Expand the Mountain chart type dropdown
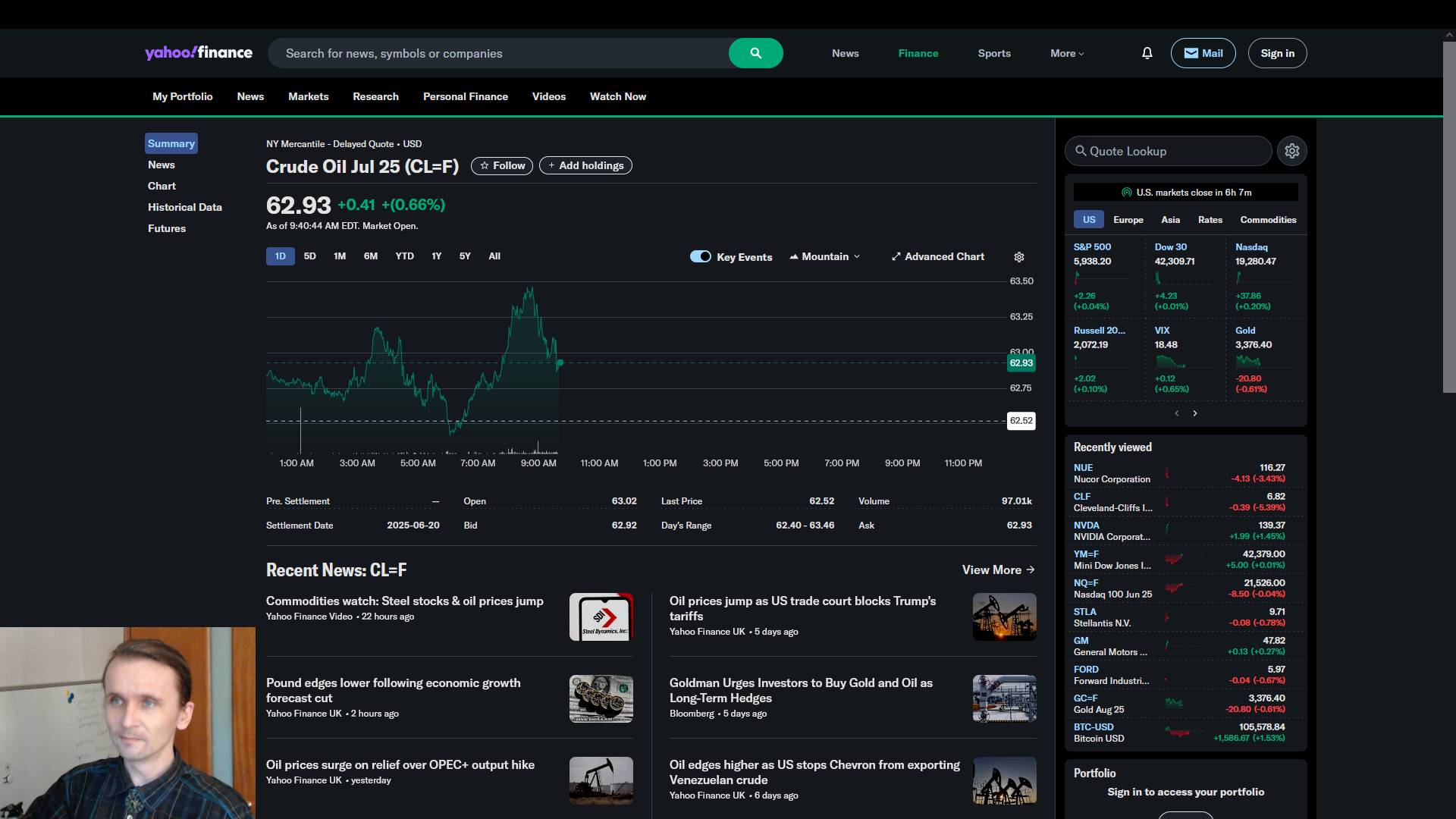The height and width of the screenshot is (819, 1456). pyautogui.click(x=825, y=257)
